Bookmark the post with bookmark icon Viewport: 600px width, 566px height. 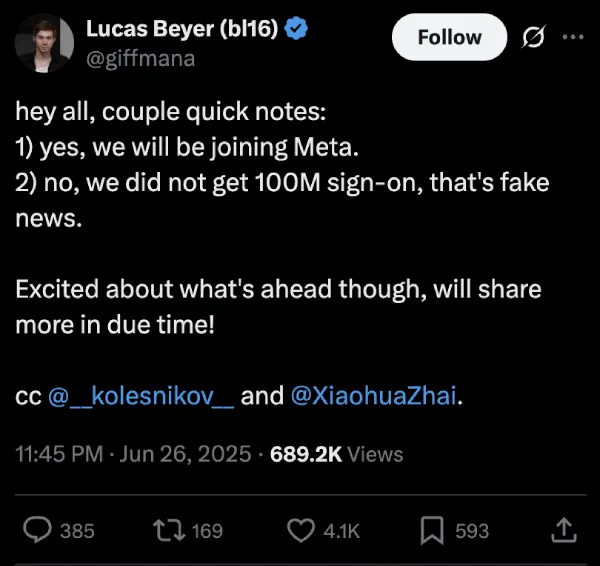click(432, 530)
